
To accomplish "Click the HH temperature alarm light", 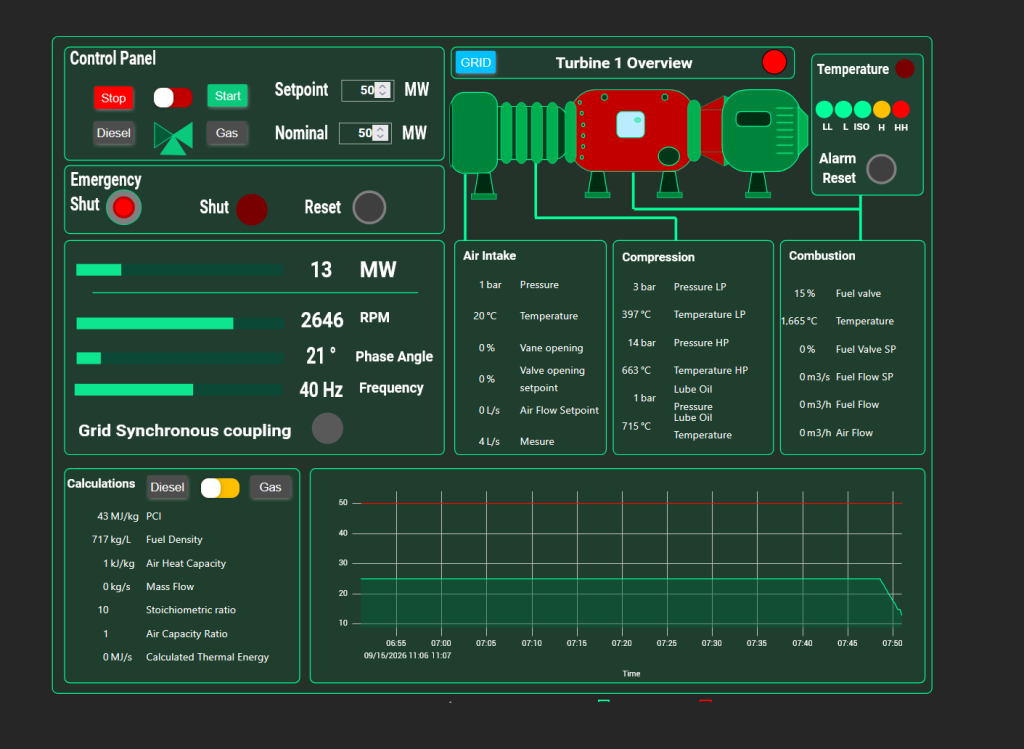I will point(901,109).
